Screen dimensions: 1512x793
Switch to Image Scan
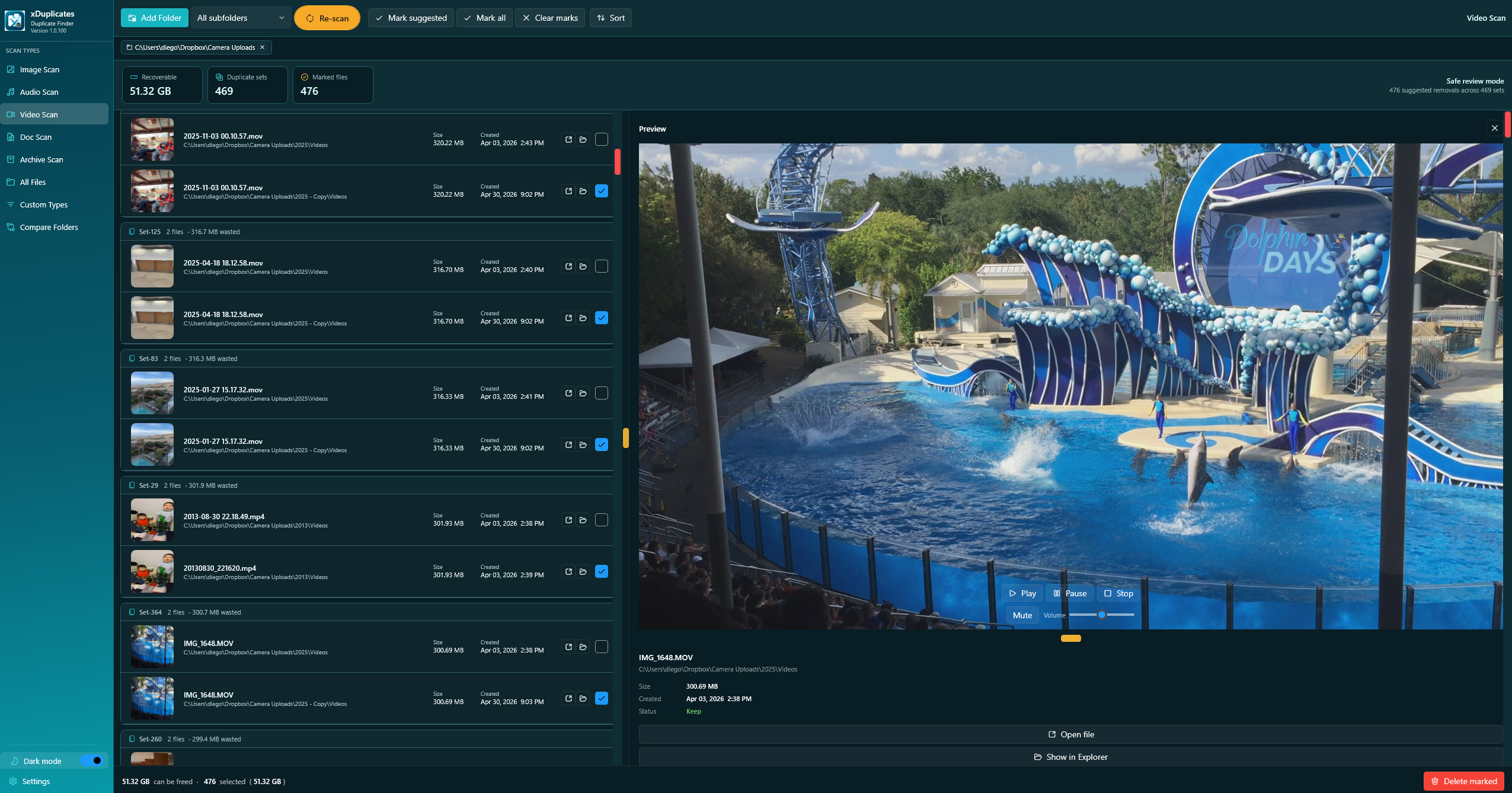(54, 69)
